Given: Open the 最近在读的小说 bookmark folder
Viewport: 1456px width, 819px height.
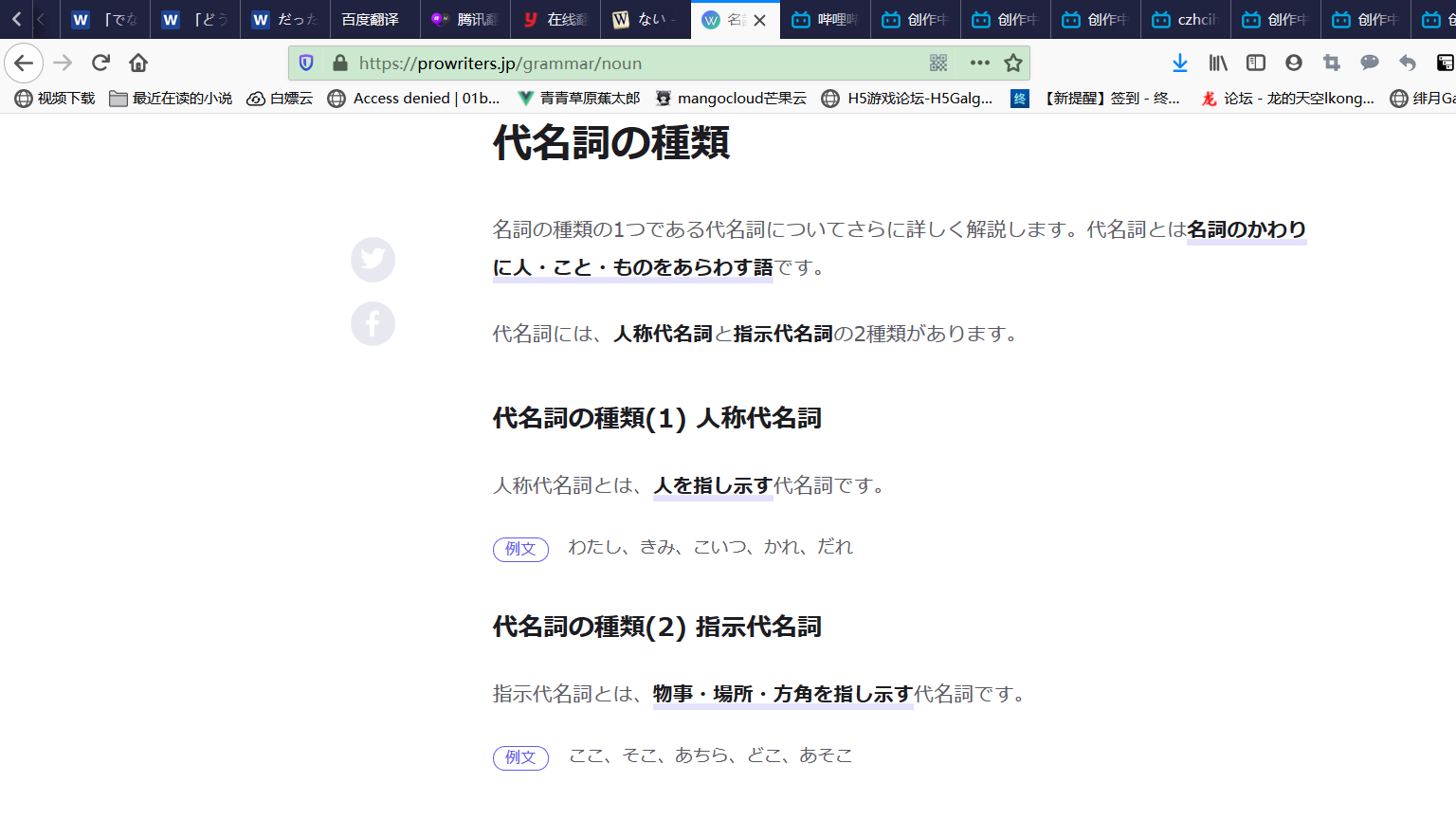Looking at the screenshot, I should coord(171,99).
